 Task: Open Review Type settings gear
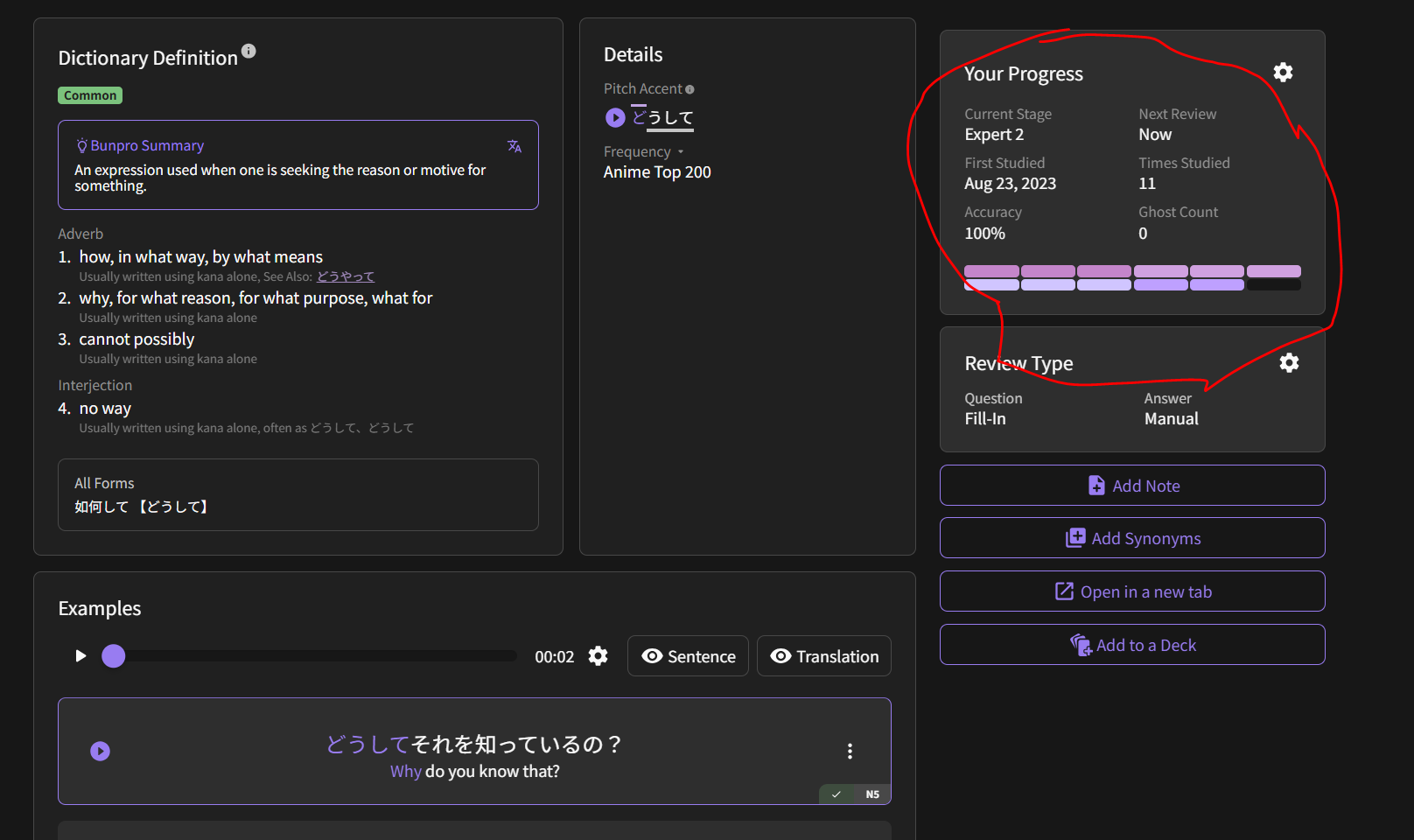(x=1289, y=362)
